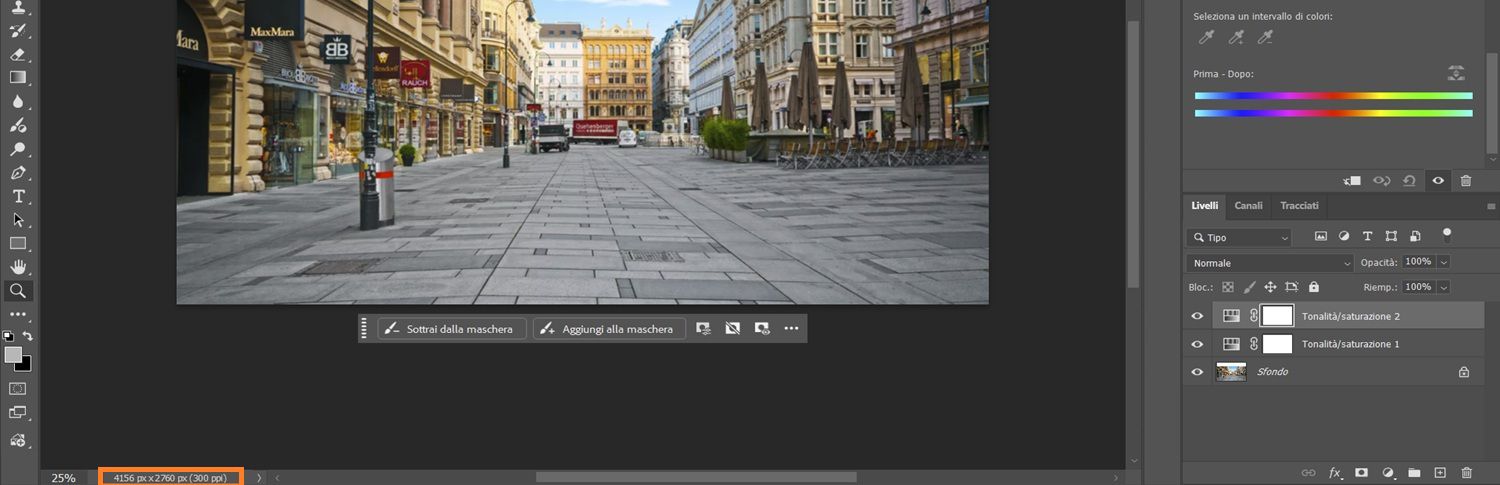
Task: Select the Zoom magnifier tool
Action: coord(18,291)
